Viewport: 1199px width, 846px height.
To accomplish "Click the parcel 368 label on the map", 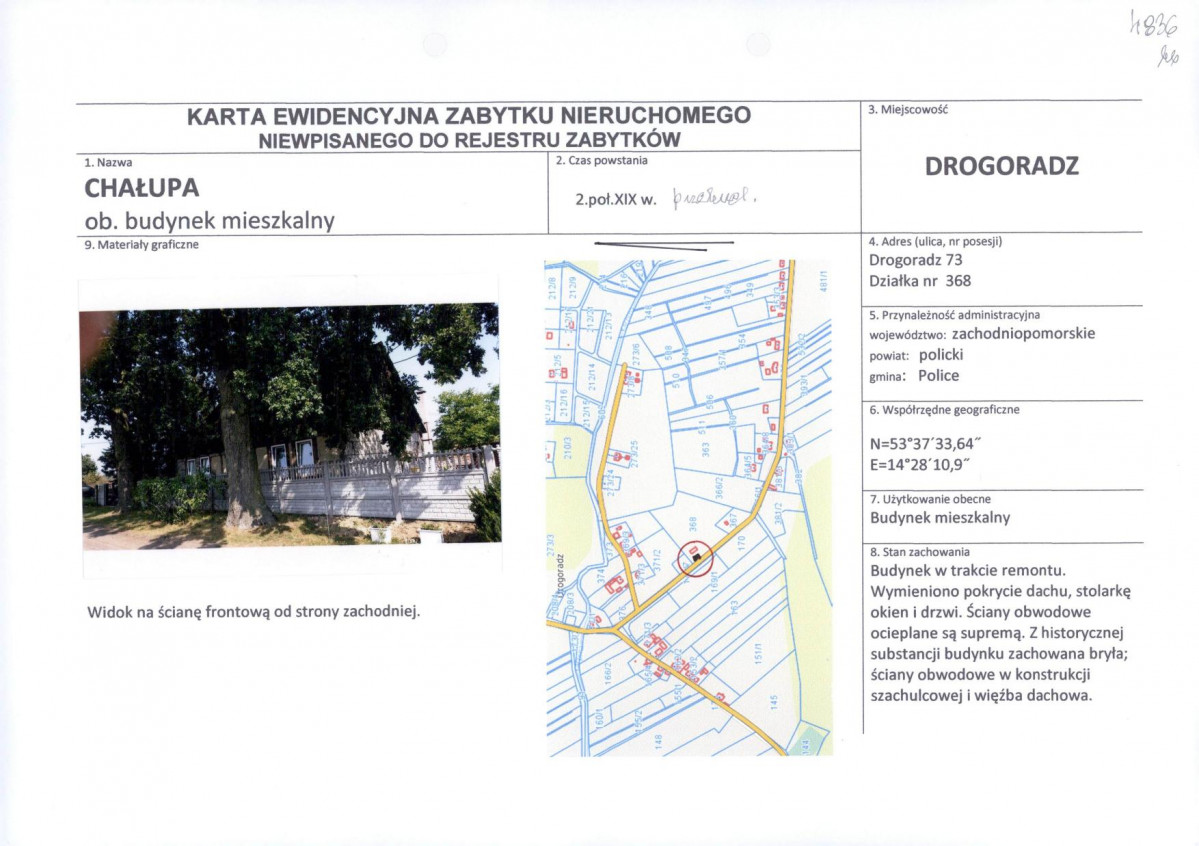I will click(693, 524).
